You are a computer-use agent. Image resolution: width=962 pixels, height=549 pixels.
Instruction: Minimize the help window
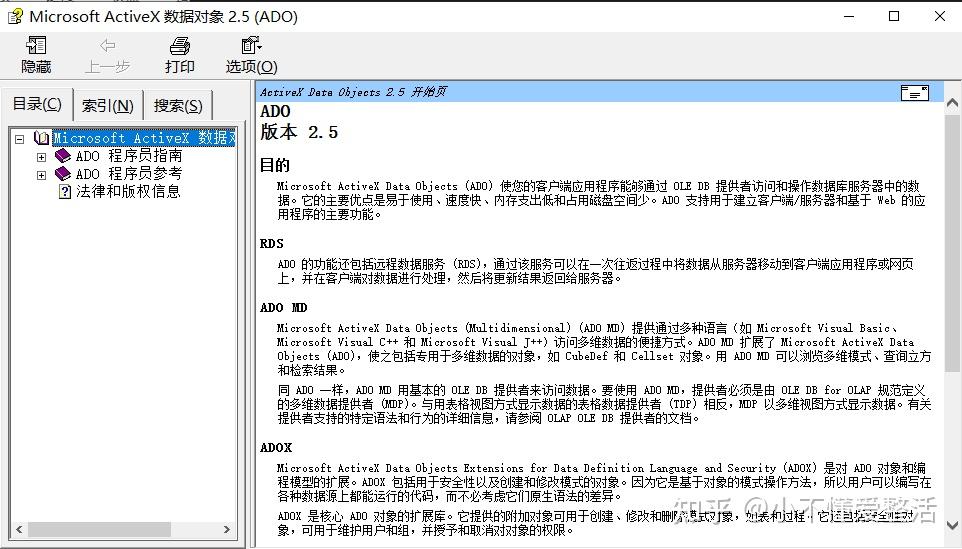point(849,17)
